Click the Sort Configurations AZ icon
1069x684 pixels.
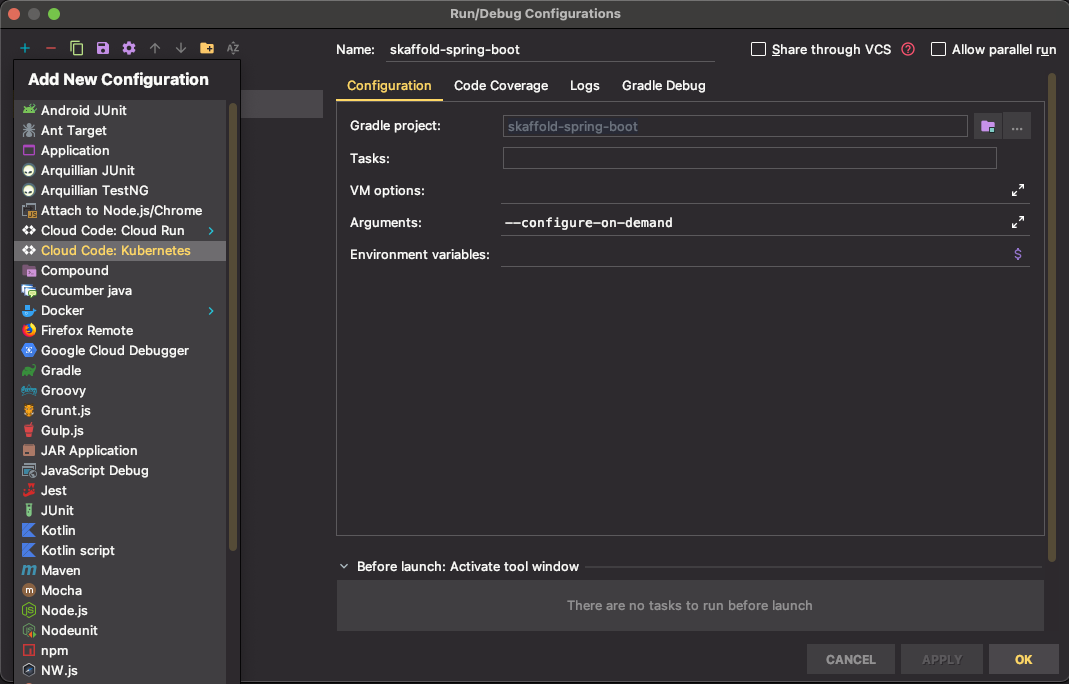click(232, 48)
